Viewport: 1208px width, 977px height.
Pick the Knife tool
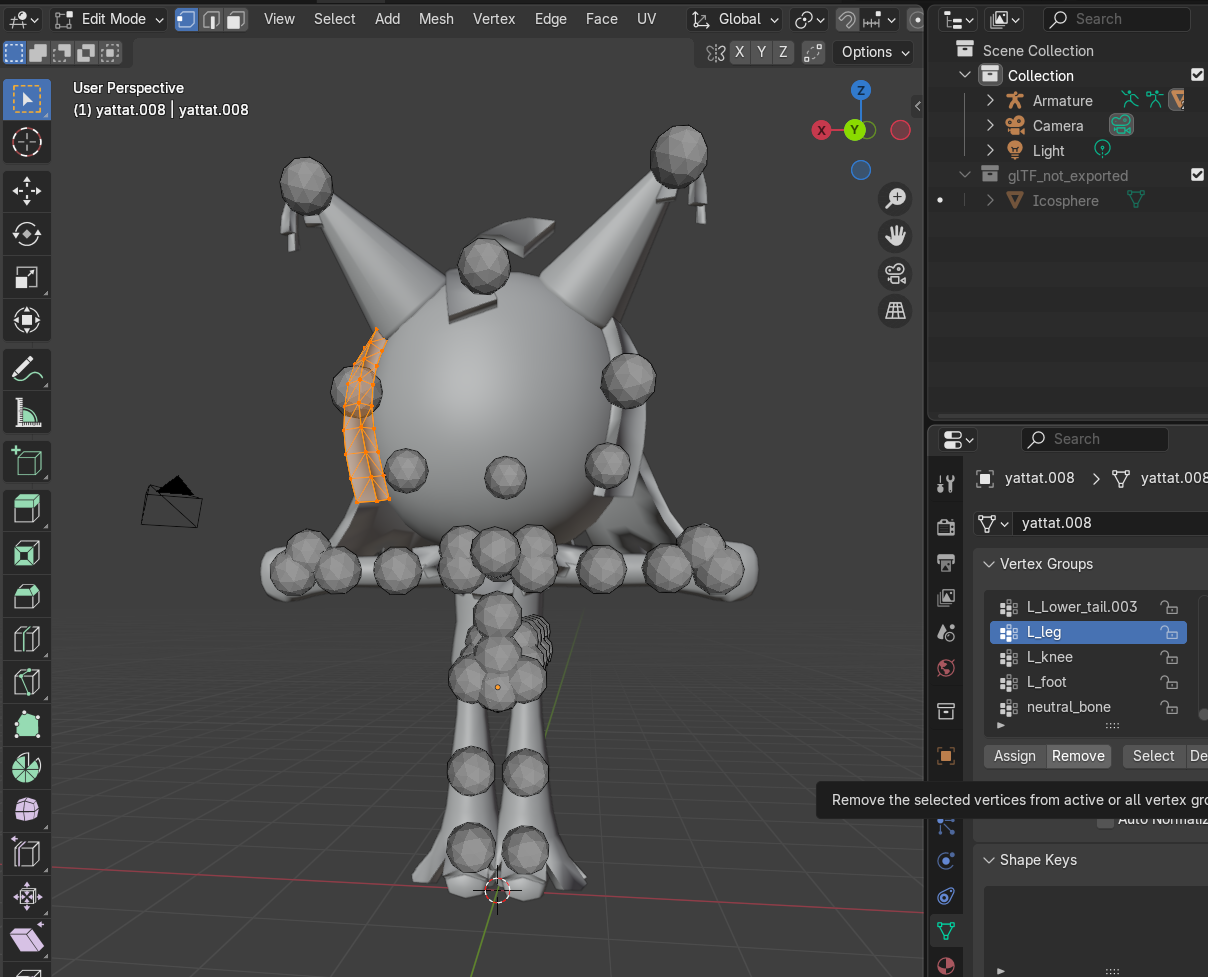coord(27,682)
